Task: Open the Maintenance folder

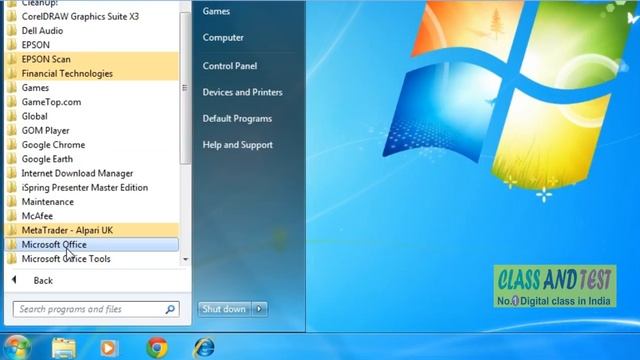Action: [92, 202]
